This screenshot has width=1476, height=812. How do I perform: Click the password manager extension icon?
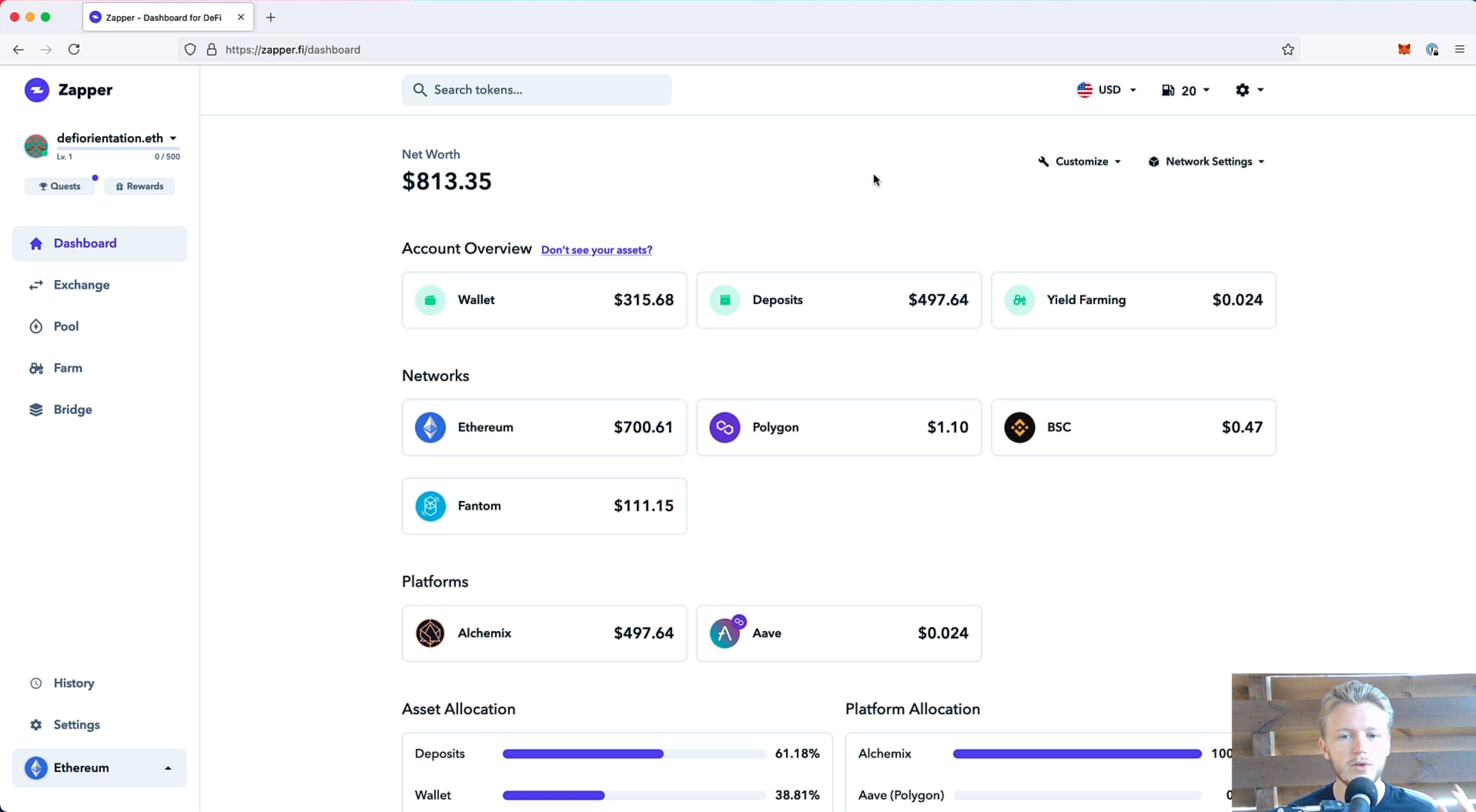1432,49
